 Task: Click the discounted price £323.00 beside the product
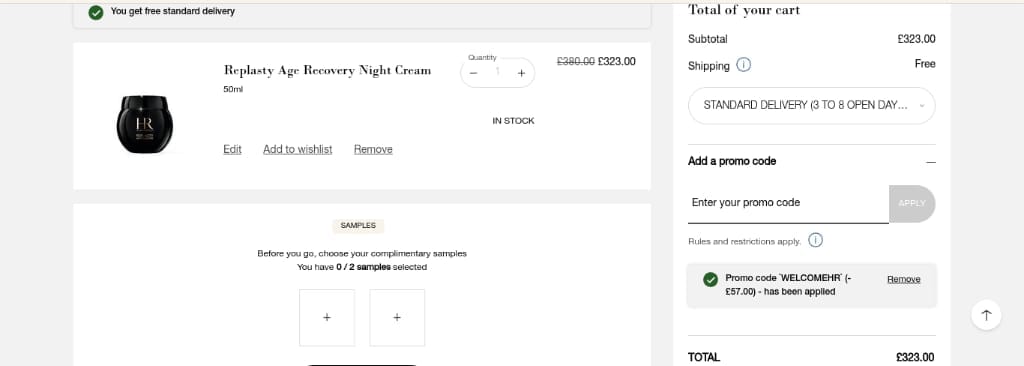pos(616,61)
